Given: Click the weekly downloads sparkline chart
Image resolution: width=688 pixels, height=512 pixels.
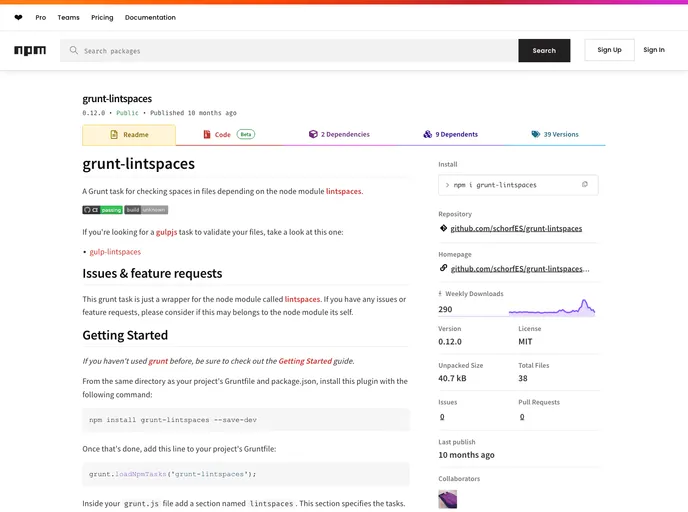Looking at the screenshot, I should 552,307.
